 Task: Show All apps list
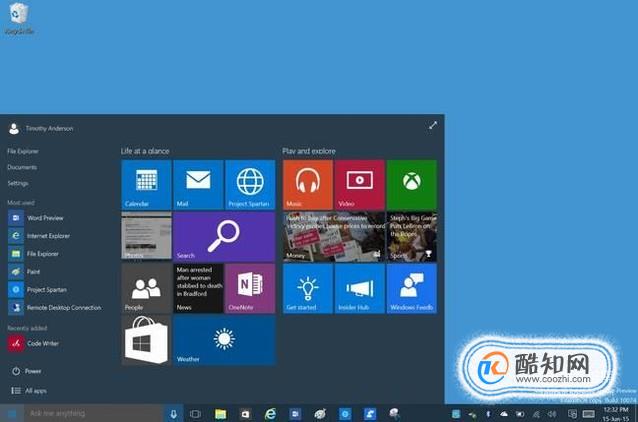pyautogui.click(x=28, y=391)
